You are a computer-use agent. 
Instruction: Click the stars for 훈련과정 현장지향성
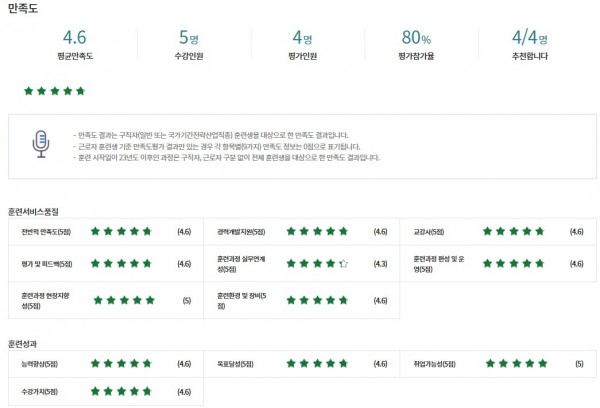pos(124,300)
